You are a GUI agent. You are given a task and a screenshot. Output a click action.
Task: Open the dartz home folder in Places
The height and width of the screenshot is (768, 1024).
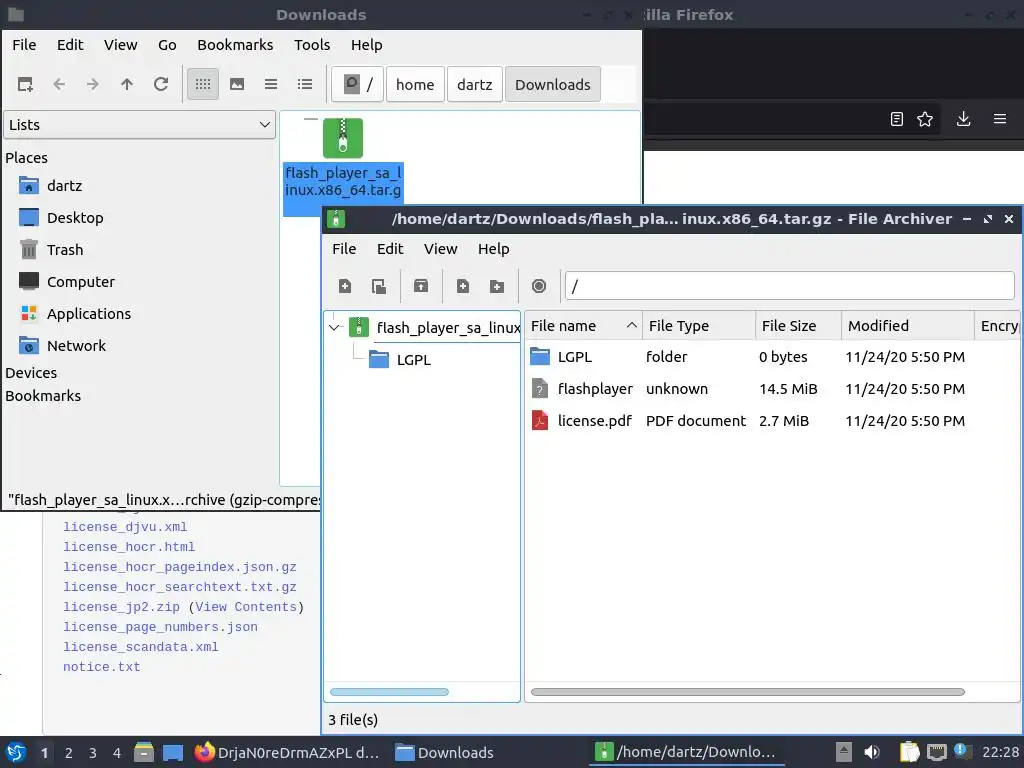(x=65, y=186)
